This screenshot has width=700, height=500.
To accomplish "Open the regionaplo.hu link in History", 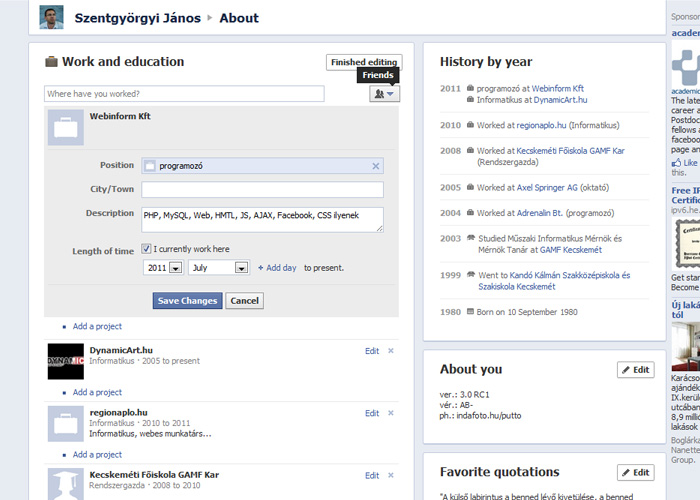I will tap(541, 125).
